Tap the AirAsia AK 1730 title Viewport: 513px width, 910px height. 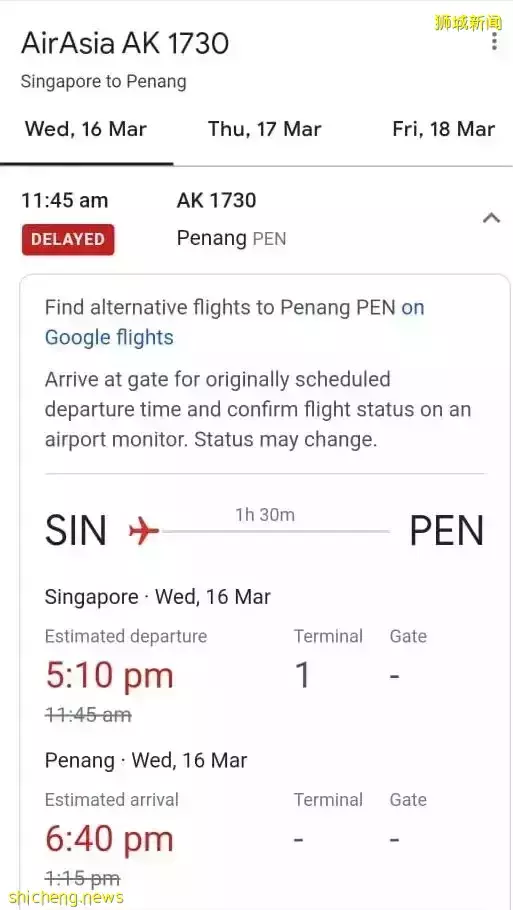125,44
